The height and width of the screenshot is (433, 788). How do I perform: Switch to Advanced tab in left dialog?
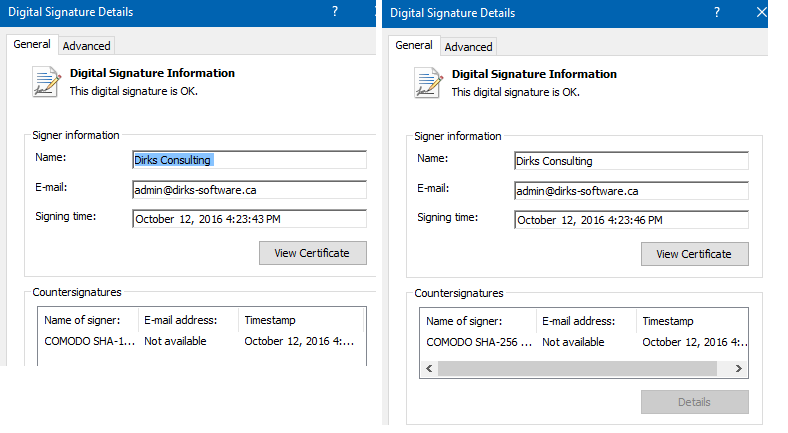point(86,46)
